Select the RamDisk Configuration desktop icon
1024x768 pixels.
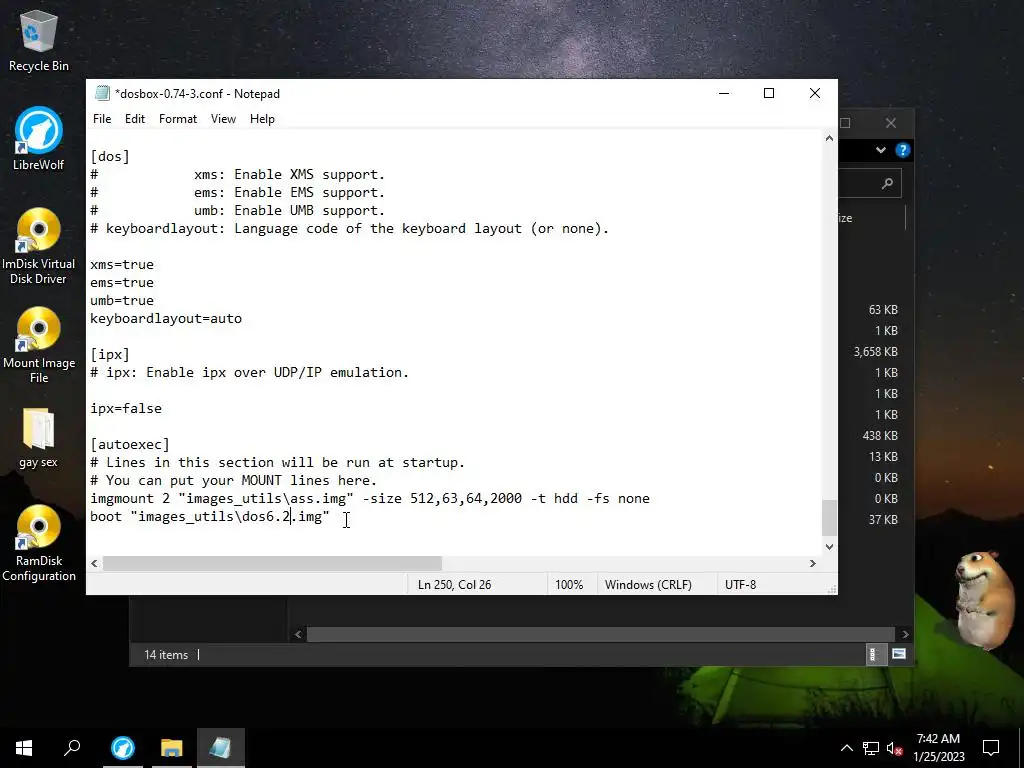click(x=39, y=543)
